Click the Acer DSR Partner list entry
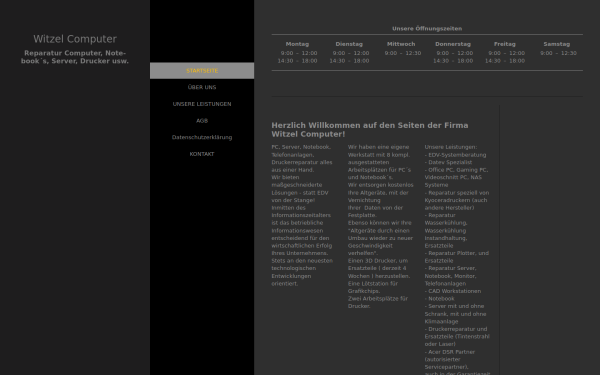 click(x=450, y=359)
